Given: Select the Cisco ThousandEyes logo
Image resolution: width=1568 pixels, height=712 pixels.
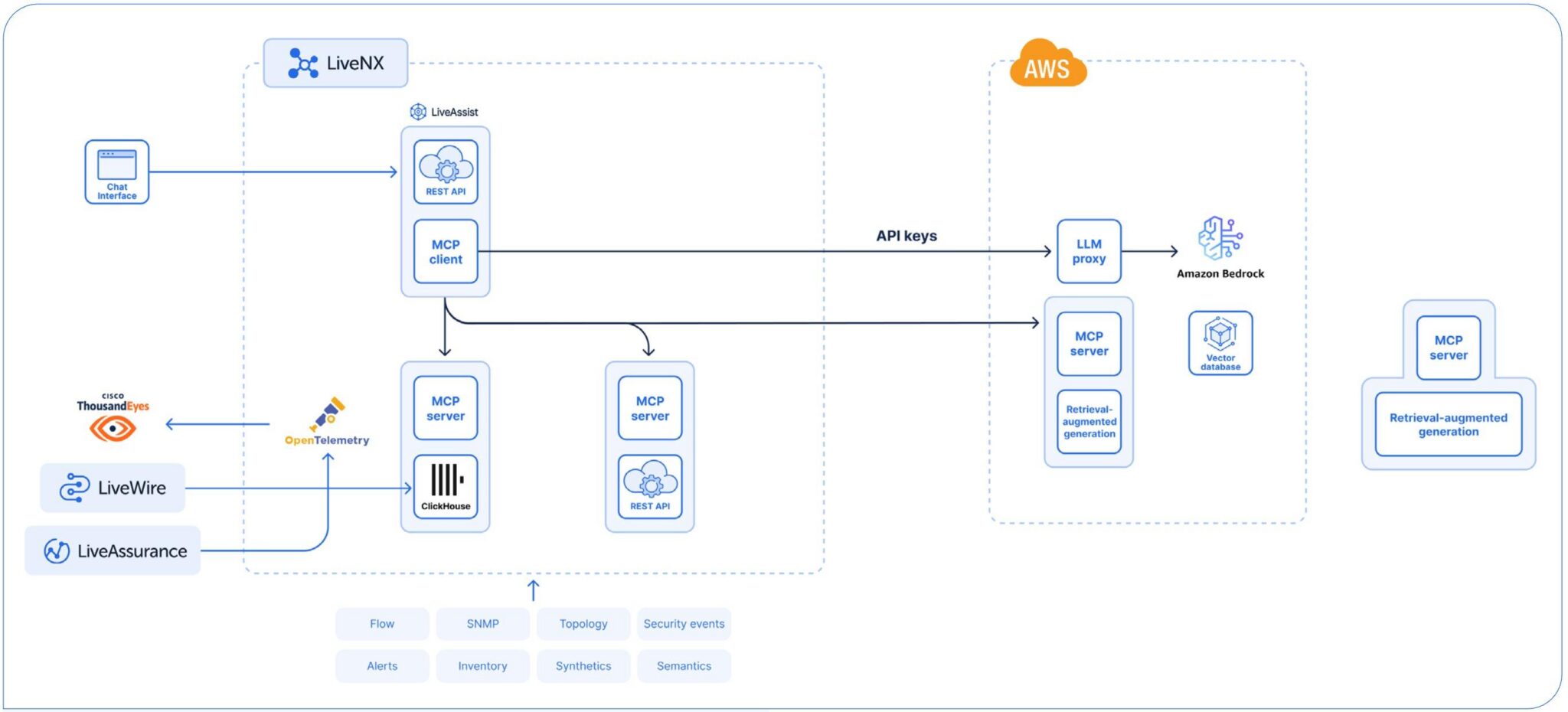Looking at the screenshot, I should [113, 418].
